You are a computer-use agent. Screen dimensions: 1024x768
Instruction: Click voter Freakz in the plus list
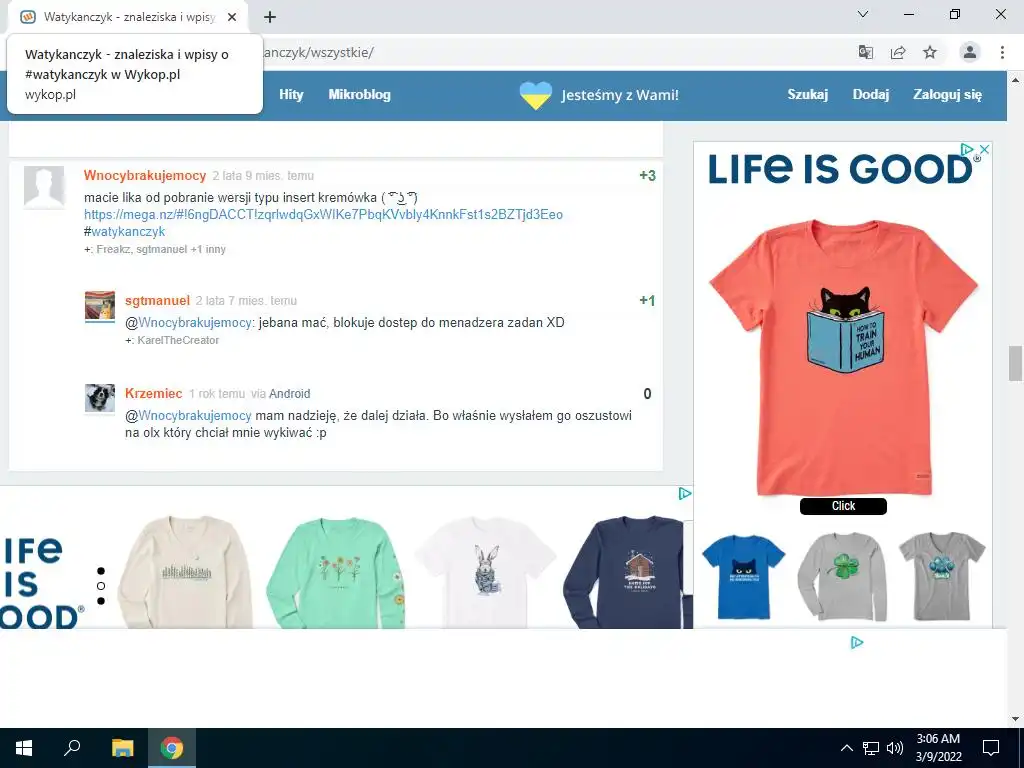(114, 249)
